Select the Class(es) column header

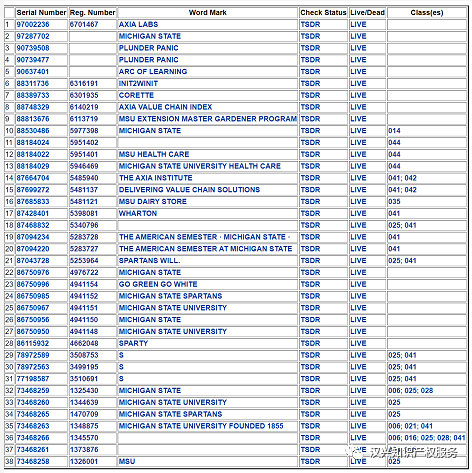[427, 12]
